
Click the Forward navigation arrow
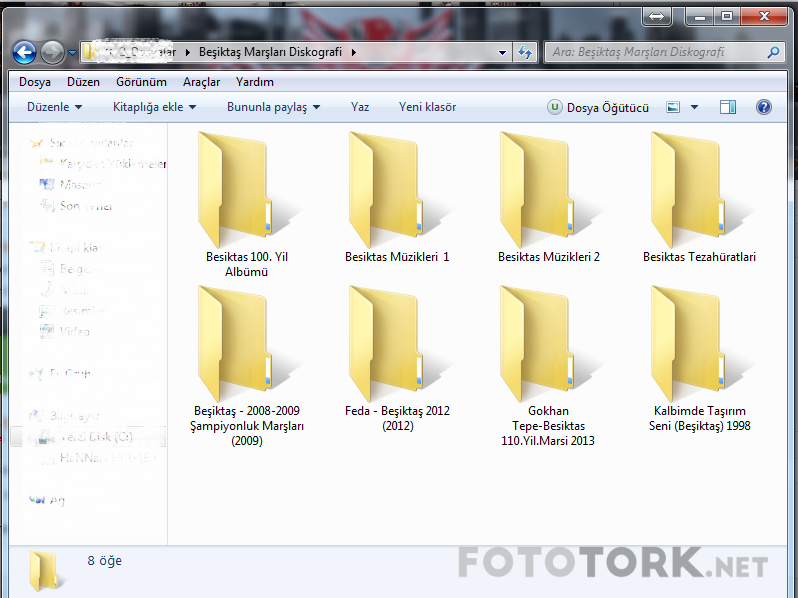(52, 52)
